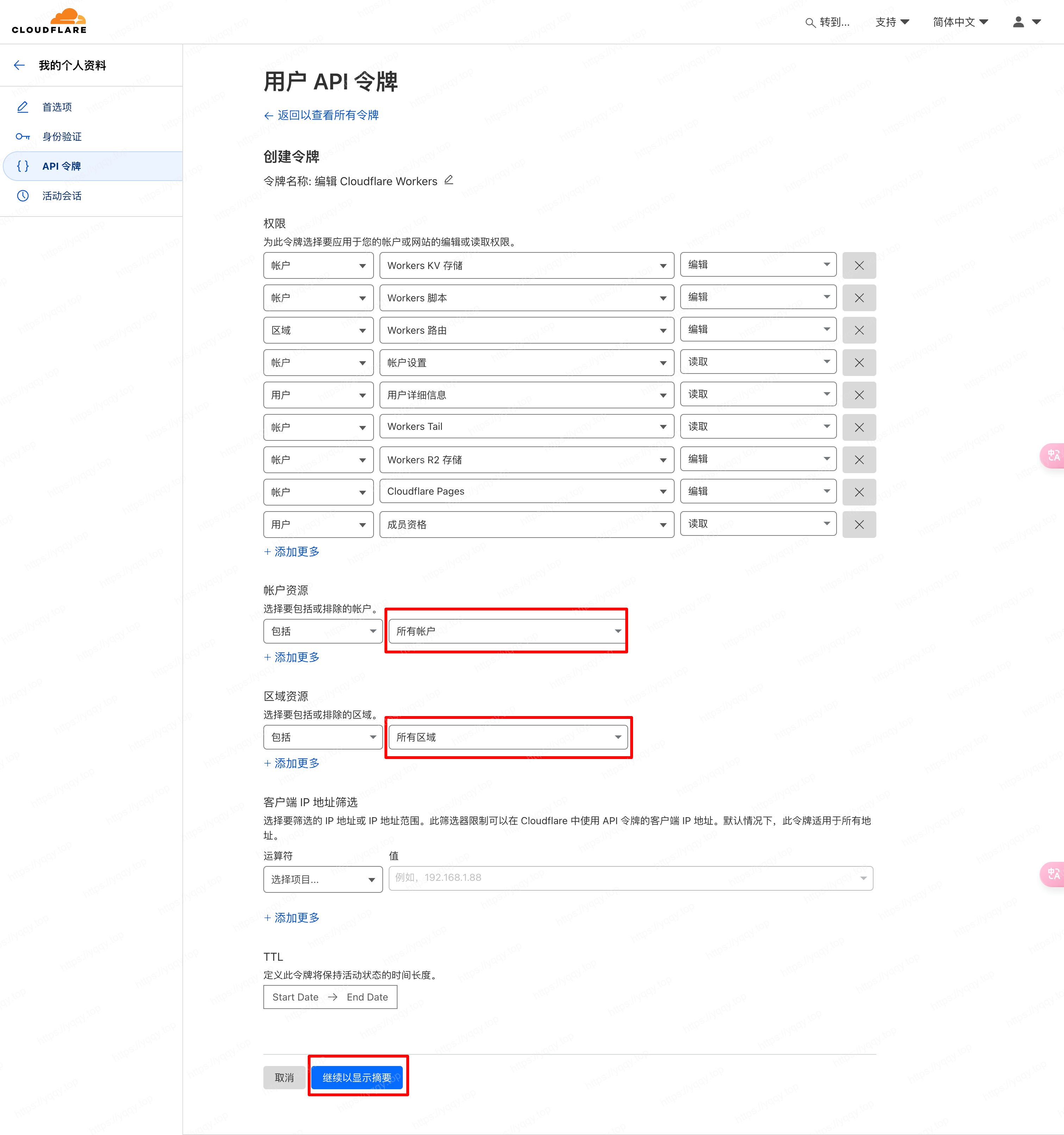1064x1135 pixels.
Task: Click the TTL Start Date field
Action: click(295, 997)
